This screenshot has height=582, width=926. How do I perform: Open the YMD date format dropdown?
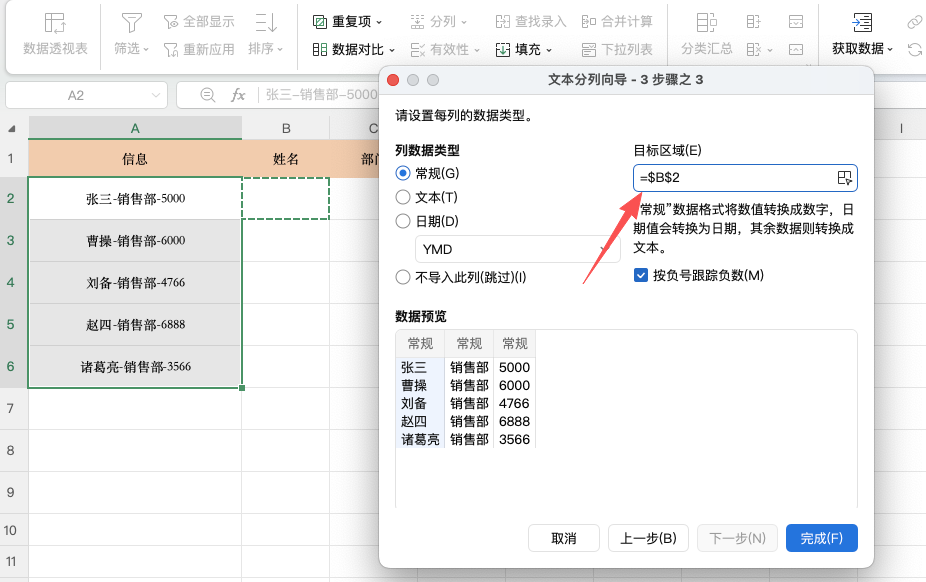pos(517,249)
